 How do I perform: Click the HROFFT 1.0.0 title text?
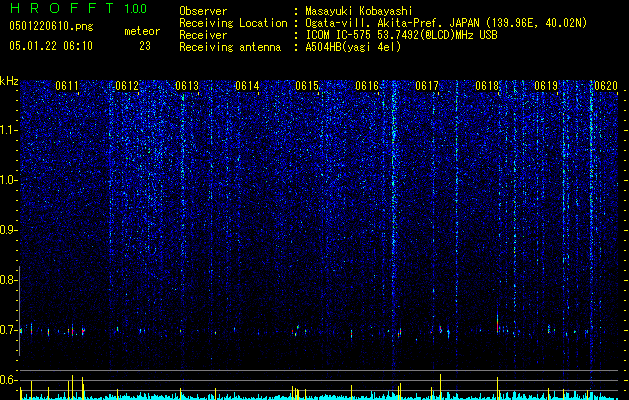point(78,8)
